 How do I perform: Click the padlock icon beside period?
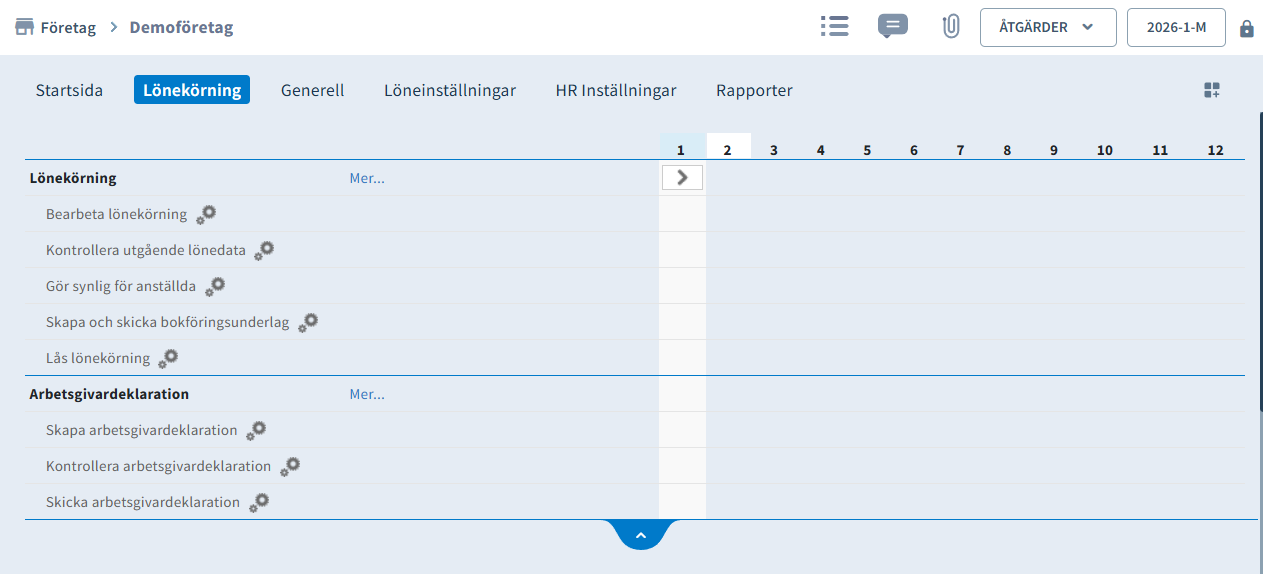point(1246,28)
